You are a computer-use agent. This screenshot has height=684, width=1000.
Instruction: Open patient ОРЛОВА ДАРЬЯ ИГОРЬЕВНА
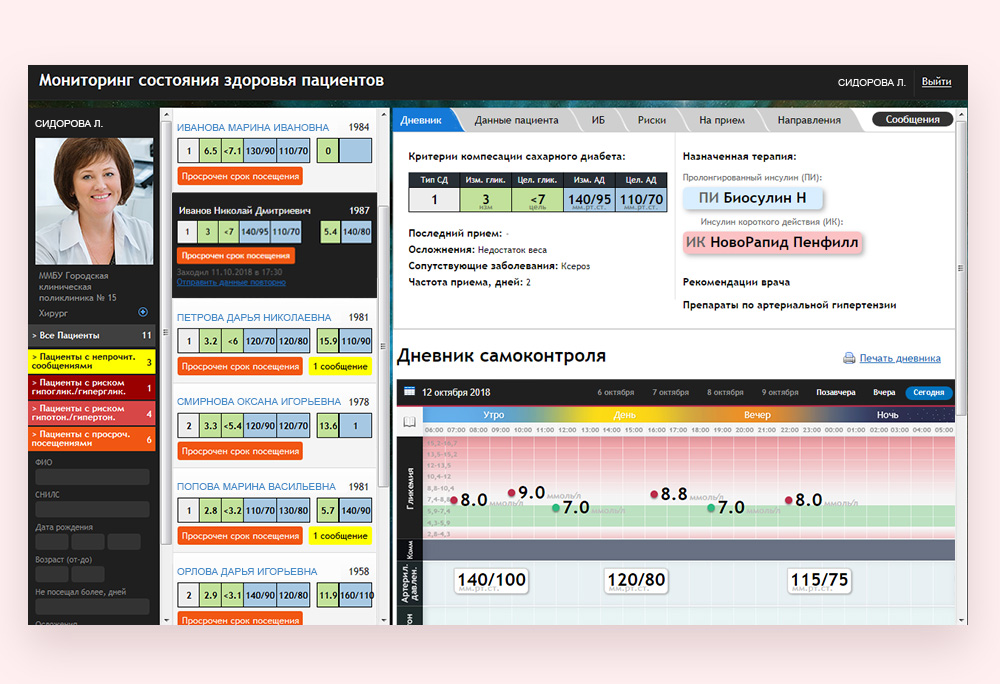(x=247, y=572)
